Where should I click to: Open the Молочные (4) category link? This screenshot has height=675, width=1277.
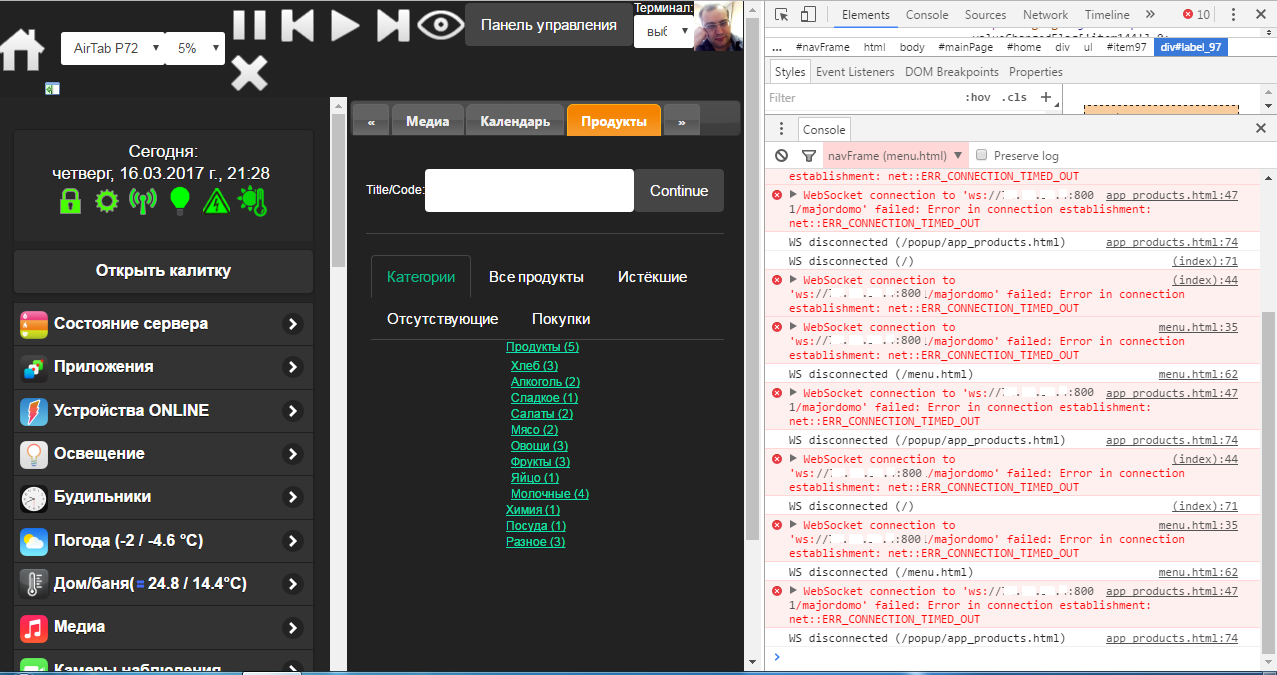(549, 494)
